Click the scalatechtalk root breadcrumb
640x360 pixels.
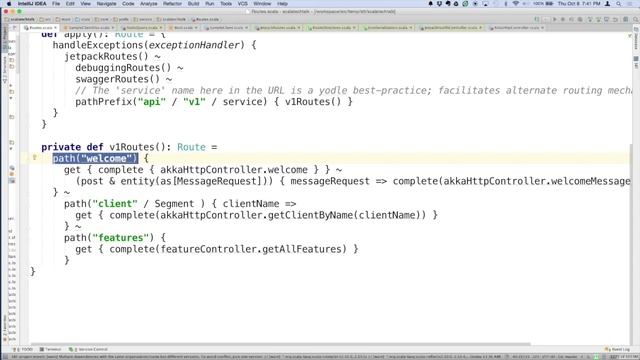point(20,19)
